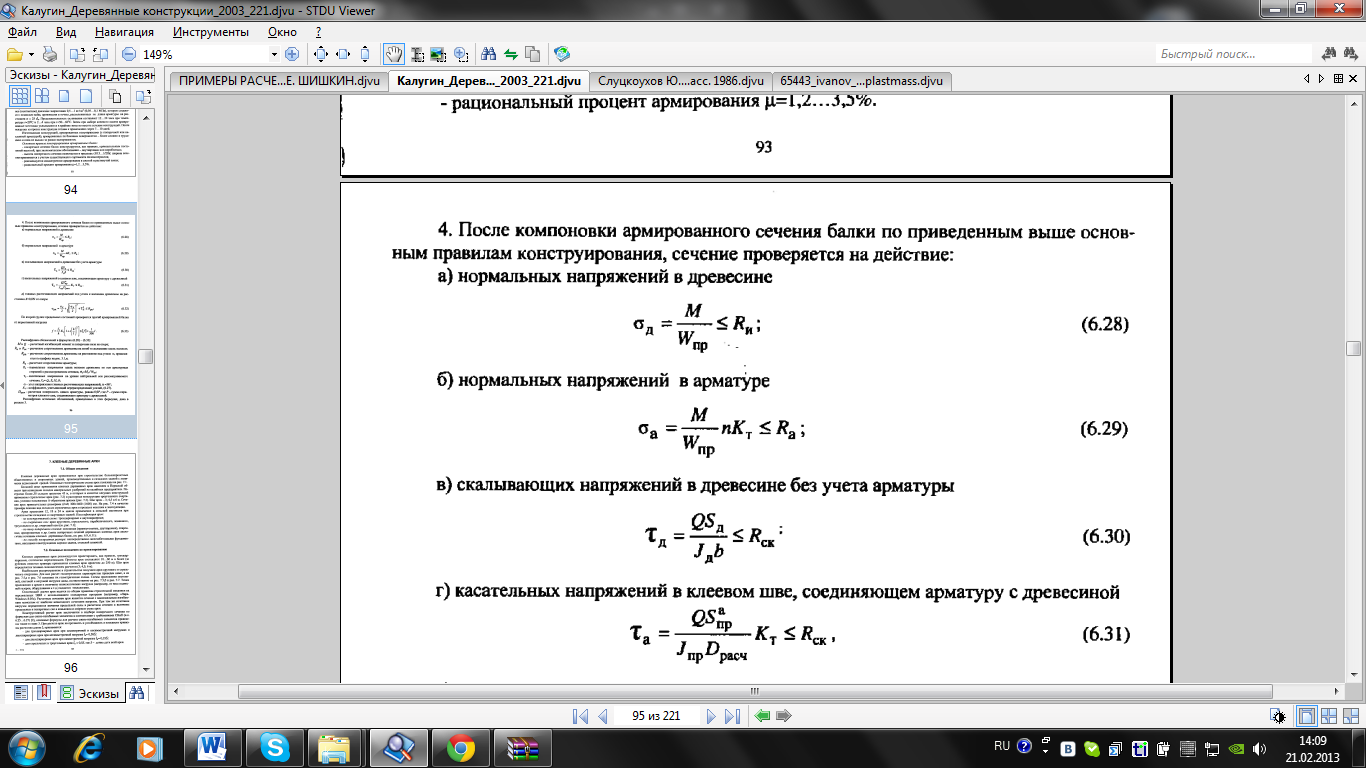The height and width of the screenshot is (768, 1366).
Task: Expand the recent files arrow beside Open
Action: [30, 54]
